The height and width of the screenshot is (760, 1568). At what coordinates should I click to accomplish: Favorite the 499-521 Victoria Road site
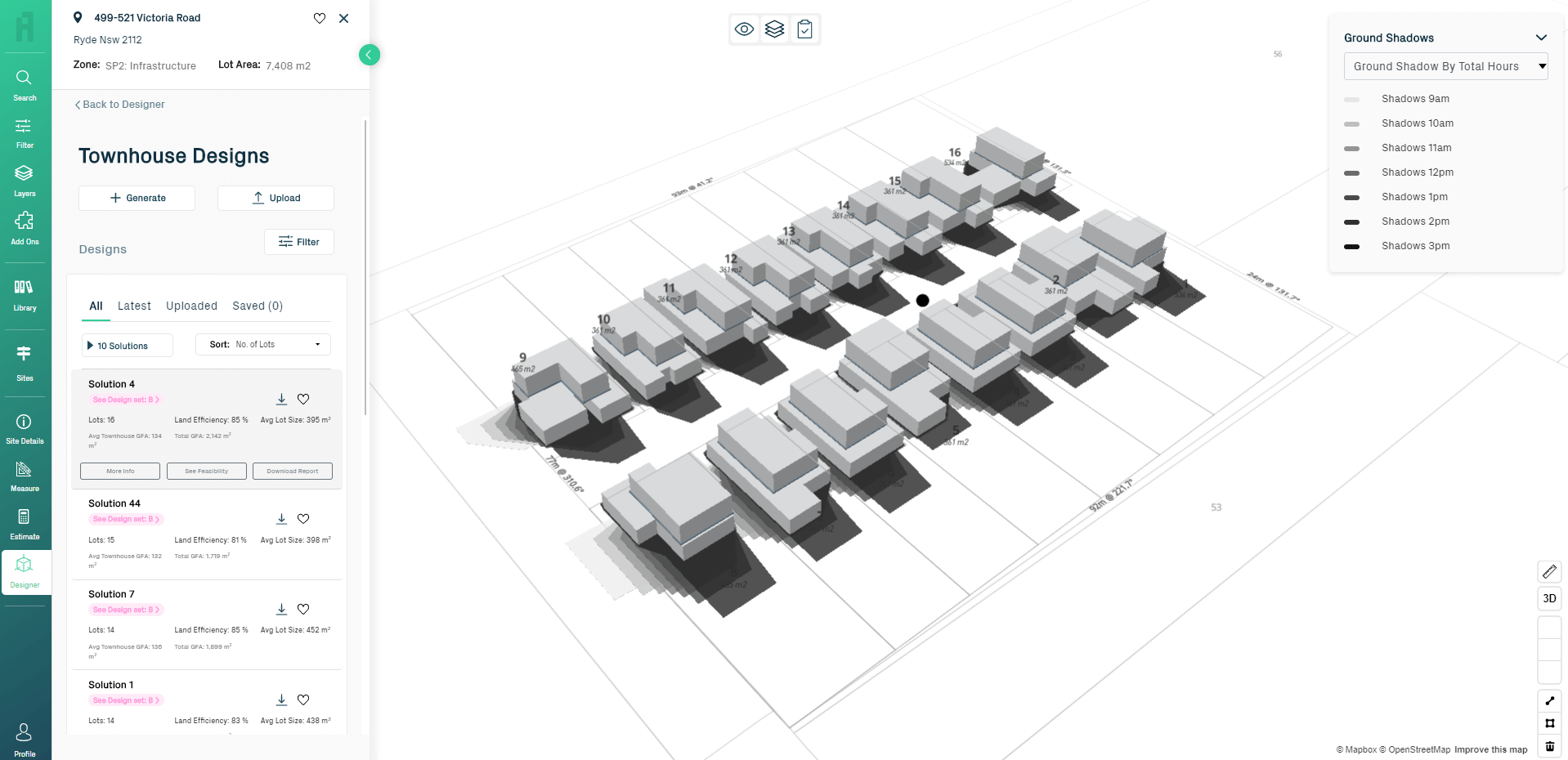click(x=320, y=18)
